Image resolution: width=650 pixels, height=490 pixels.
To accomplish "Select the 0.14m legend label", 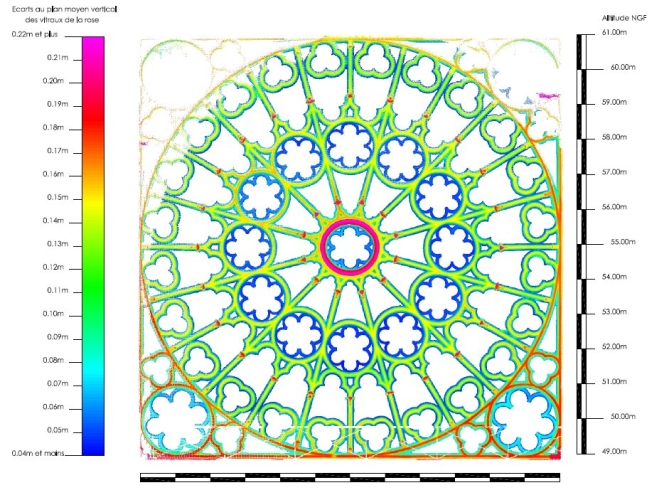I will [53, 221].
